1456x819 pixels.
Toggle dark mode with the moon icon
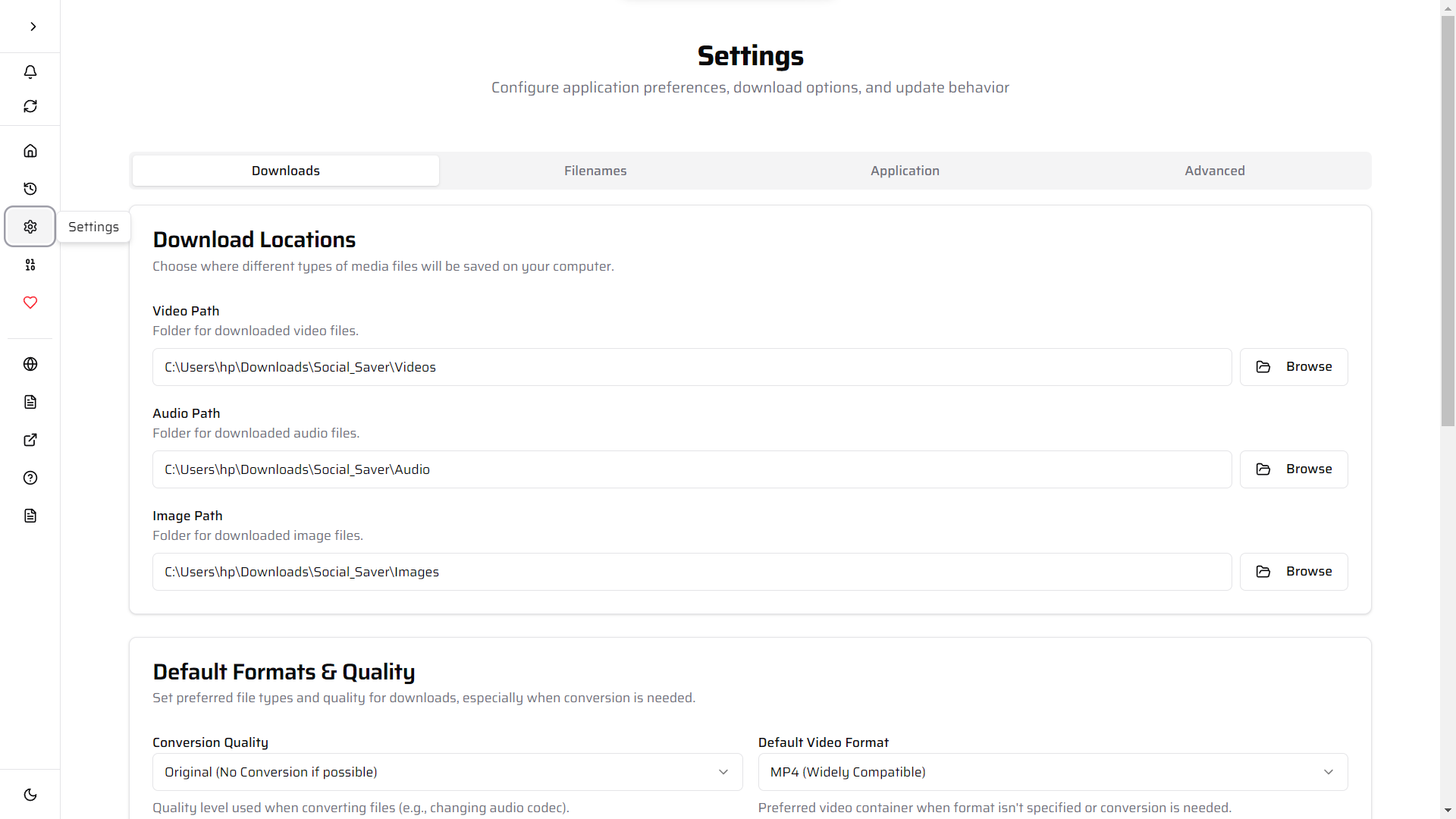(30, 795)
